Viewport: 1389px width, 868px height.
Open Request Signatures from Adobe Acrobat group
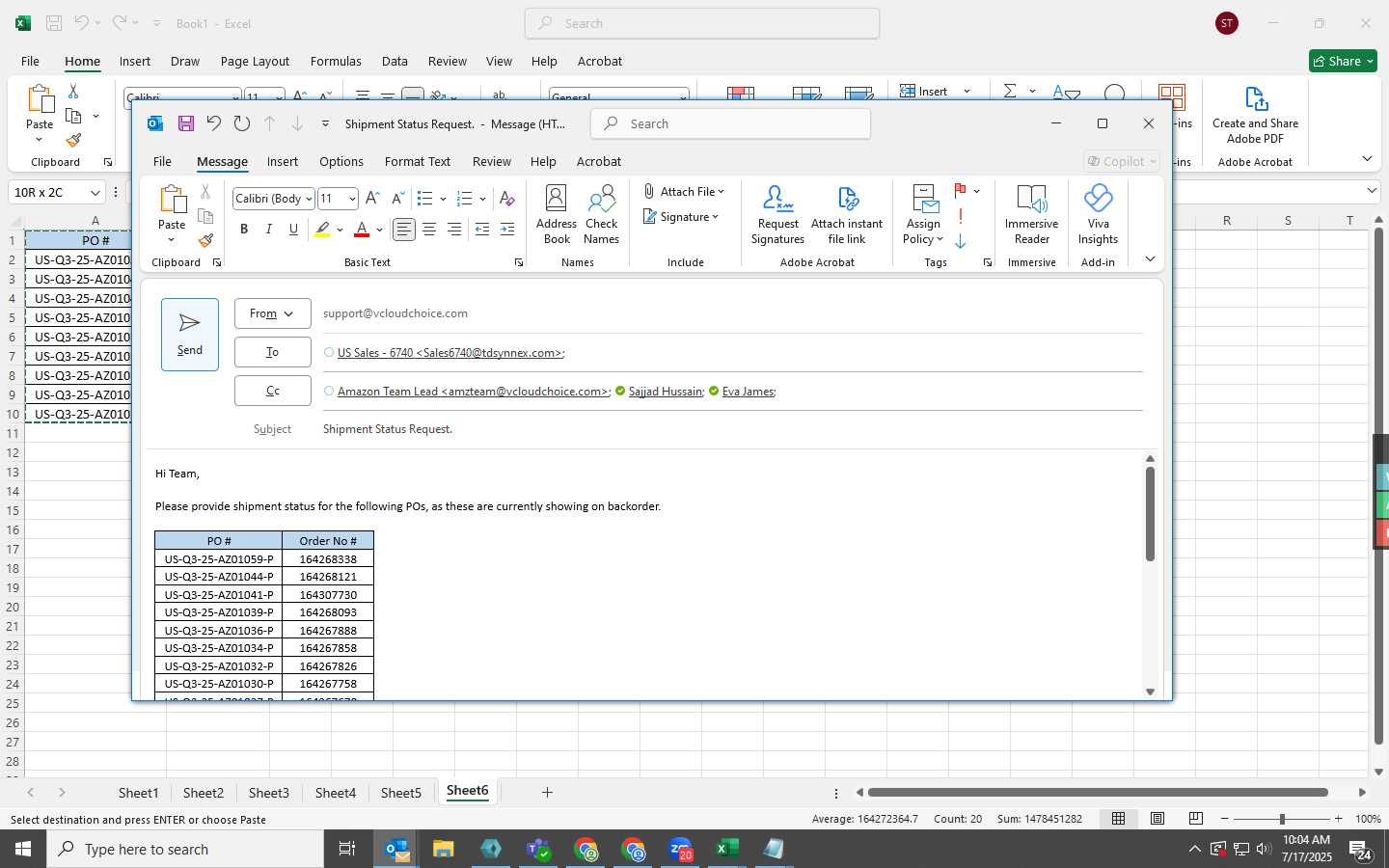777,214
